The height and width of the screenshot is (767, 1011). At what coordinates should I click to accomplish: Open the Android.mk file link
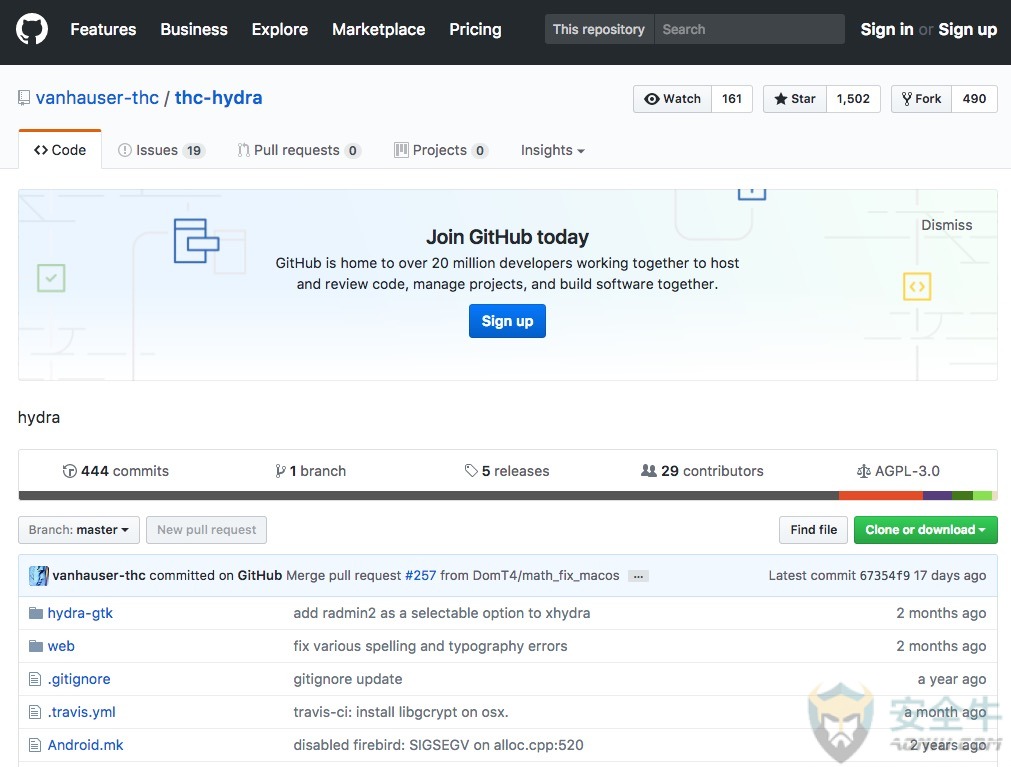(85, 745)
